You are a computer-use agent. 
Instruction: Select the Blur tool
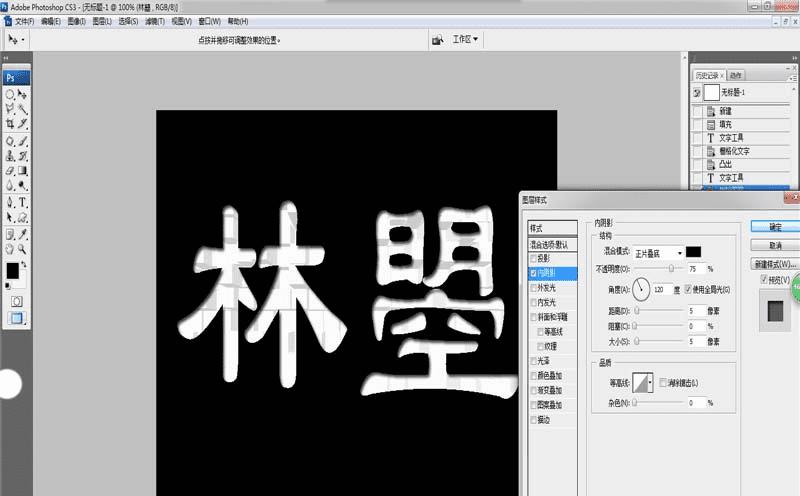(10, 186)
